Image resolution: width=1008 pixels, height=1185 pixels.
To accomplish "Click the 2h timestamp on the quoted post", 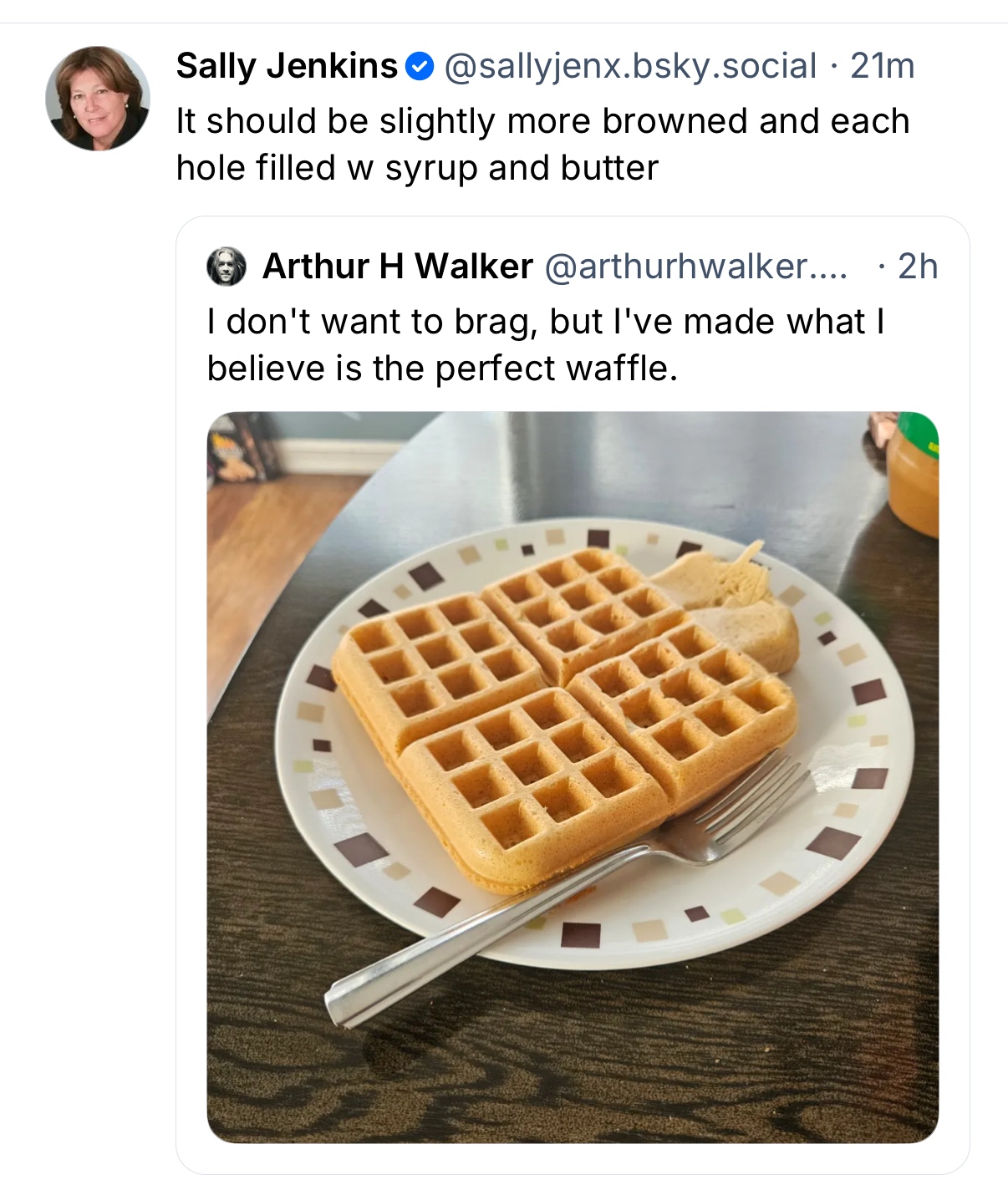I will [x=918, y=267].
